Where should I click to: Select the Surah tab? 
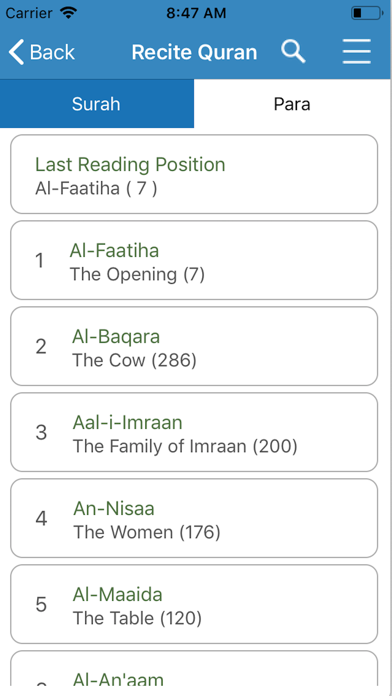click(x=96, y=104)
